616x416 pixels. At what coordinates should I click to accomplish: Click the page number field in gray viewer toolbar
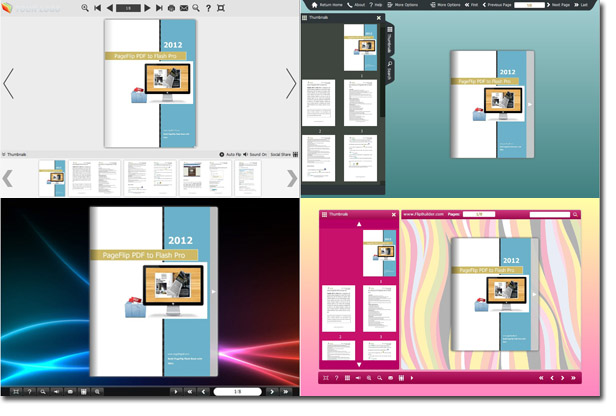[128, 8]
